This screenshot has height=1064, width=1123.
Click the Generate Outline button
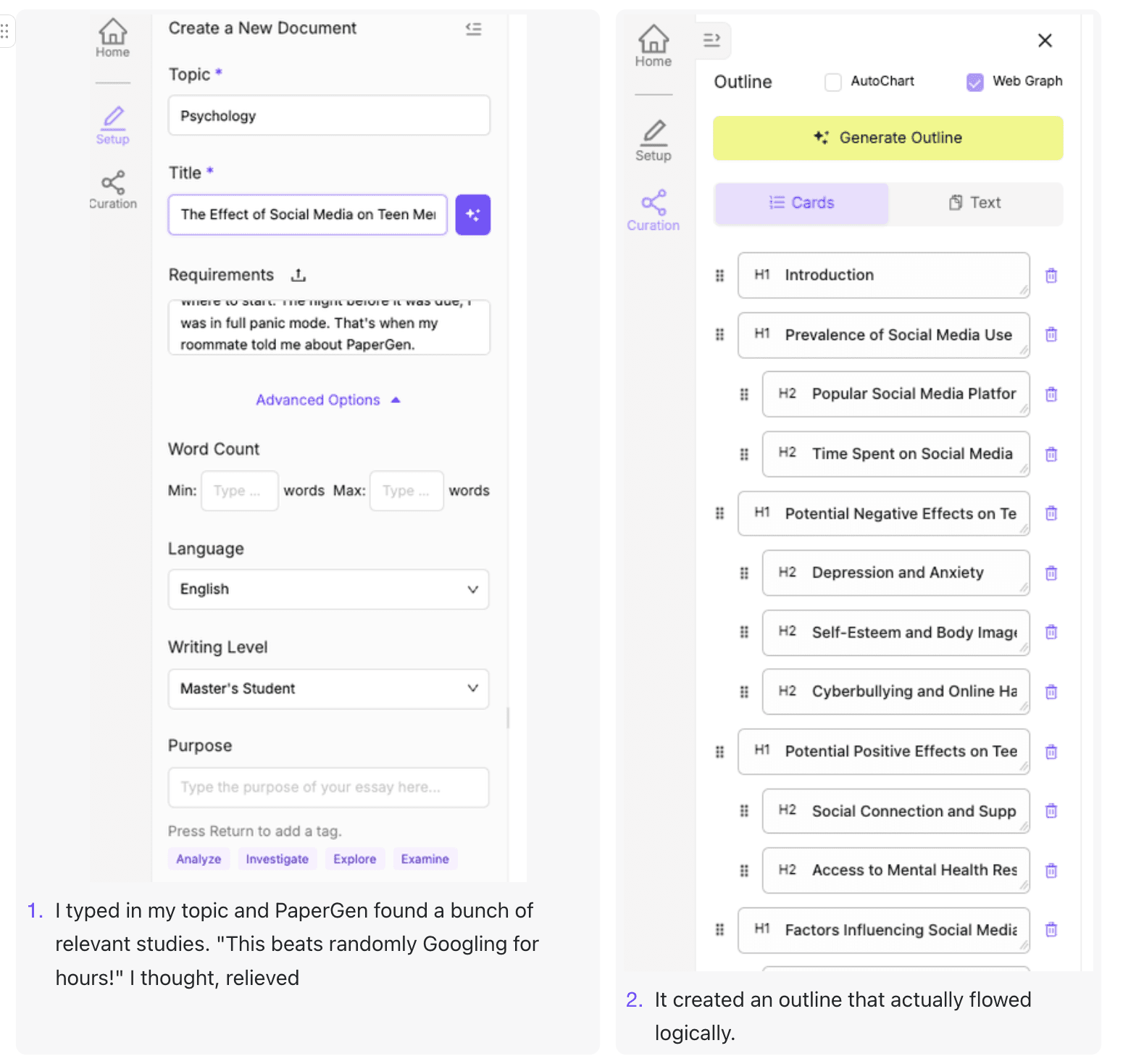coord(888,138)
